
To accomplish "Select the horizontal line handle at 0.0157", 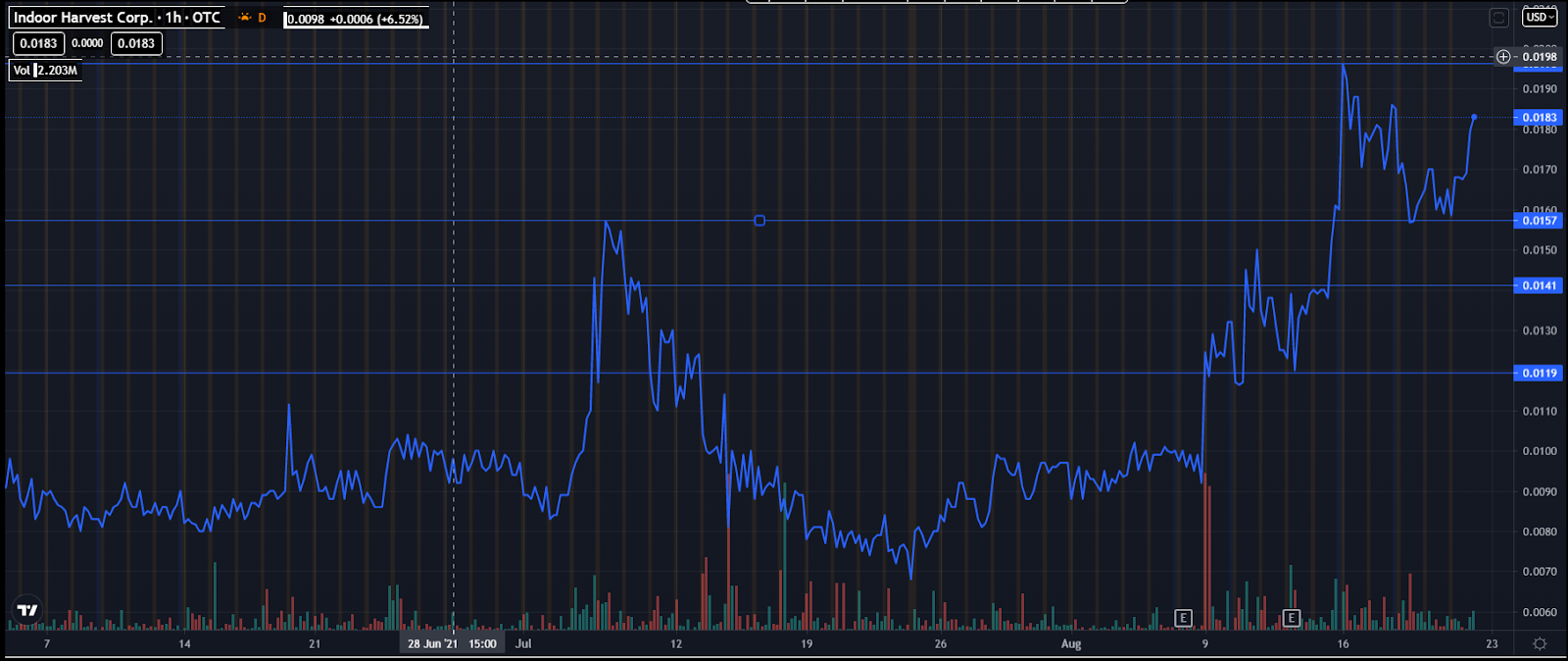I will pyautogui.click(x=759, y=221).
